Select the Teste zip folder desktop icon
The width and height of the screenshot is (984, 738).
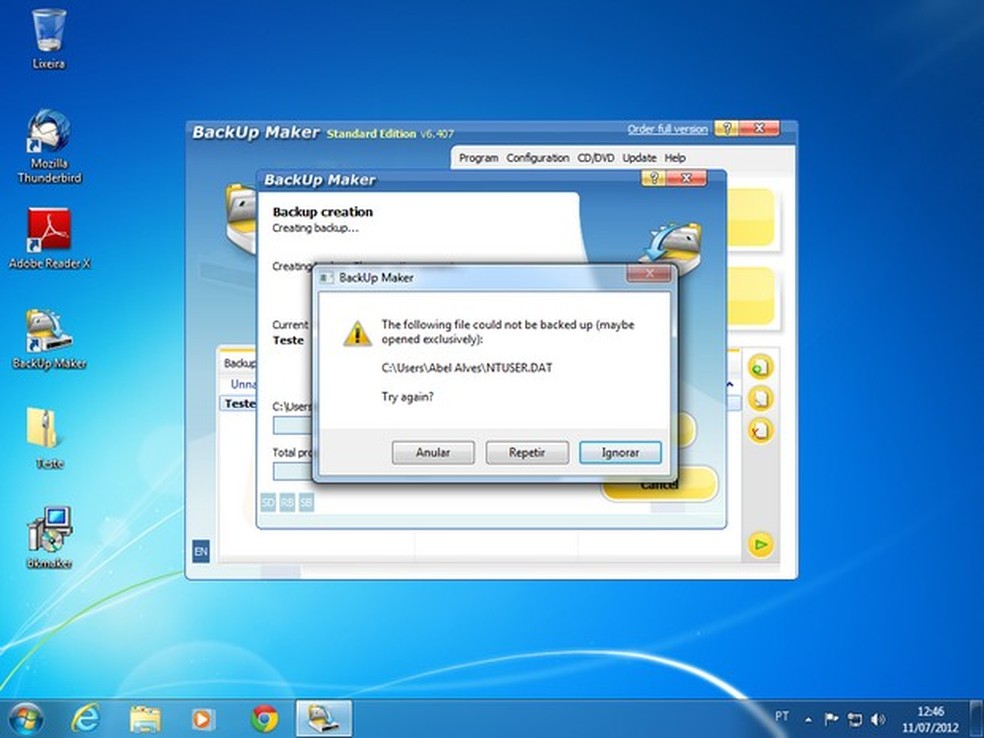(49, 437)
